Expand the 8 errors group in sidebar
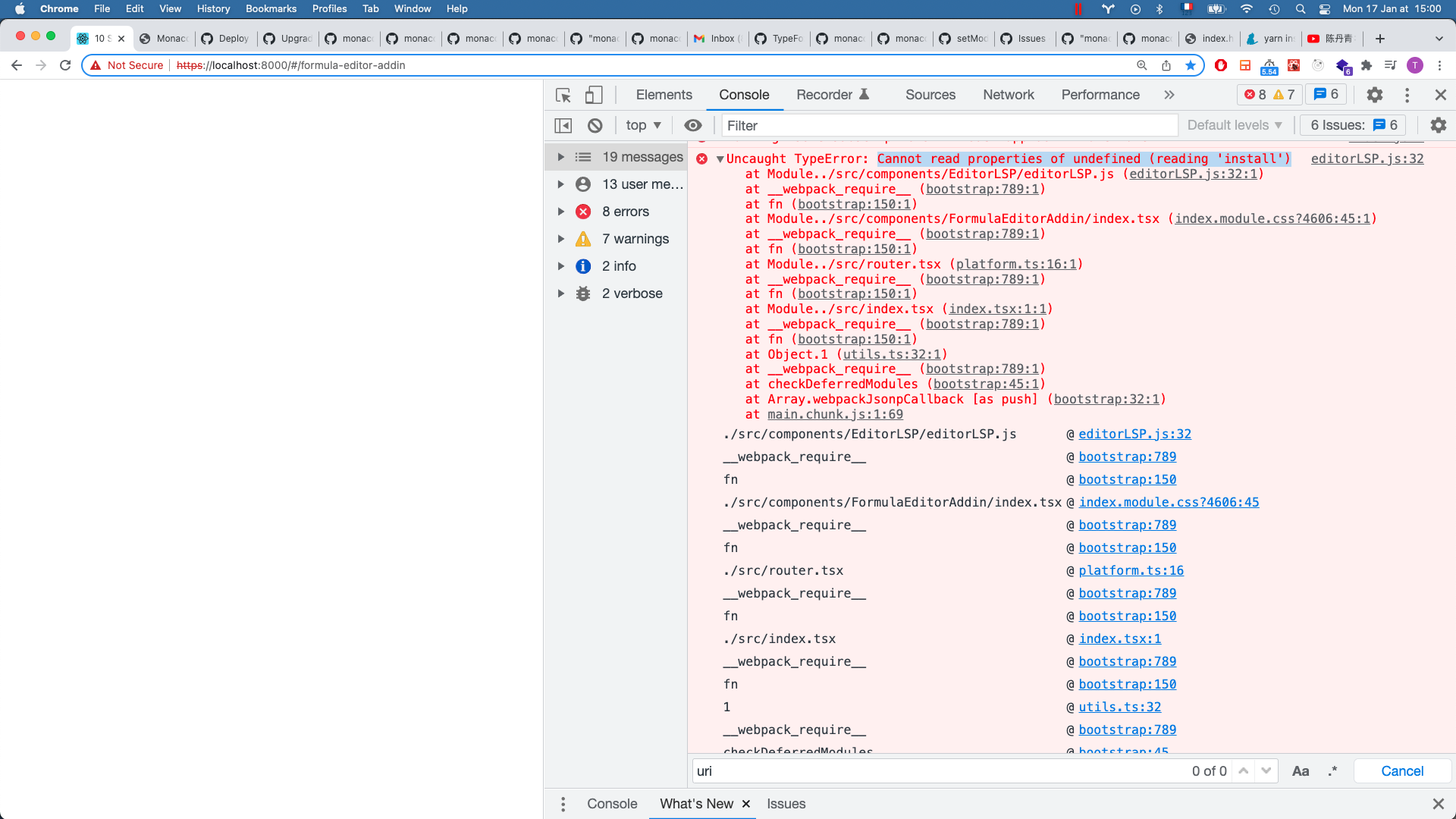Image resolution: width=1456 pixels, height=819 pixels. tap(561, 212)
